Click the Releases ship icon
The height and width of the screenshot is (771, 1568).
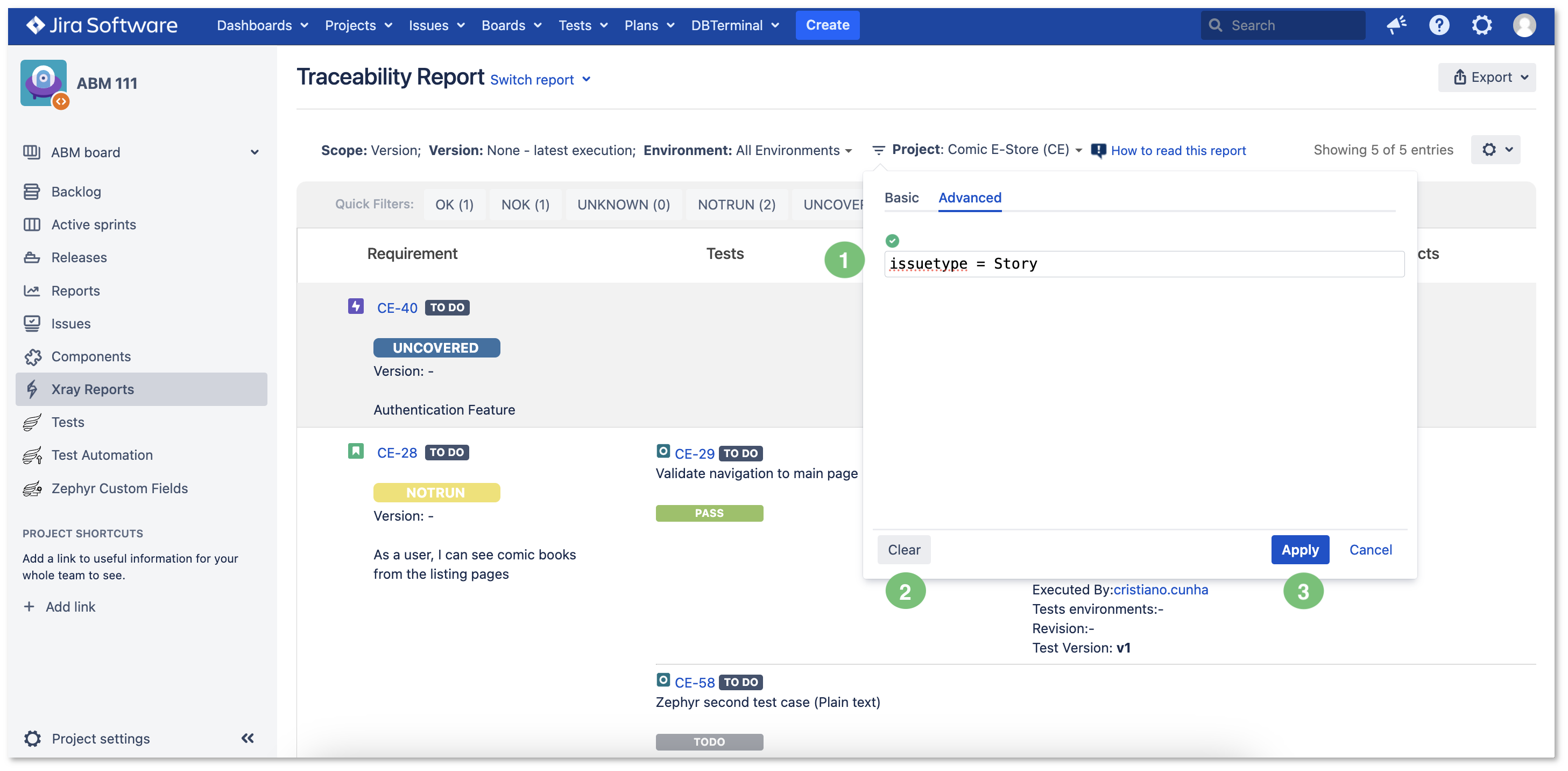pos(32,257)
